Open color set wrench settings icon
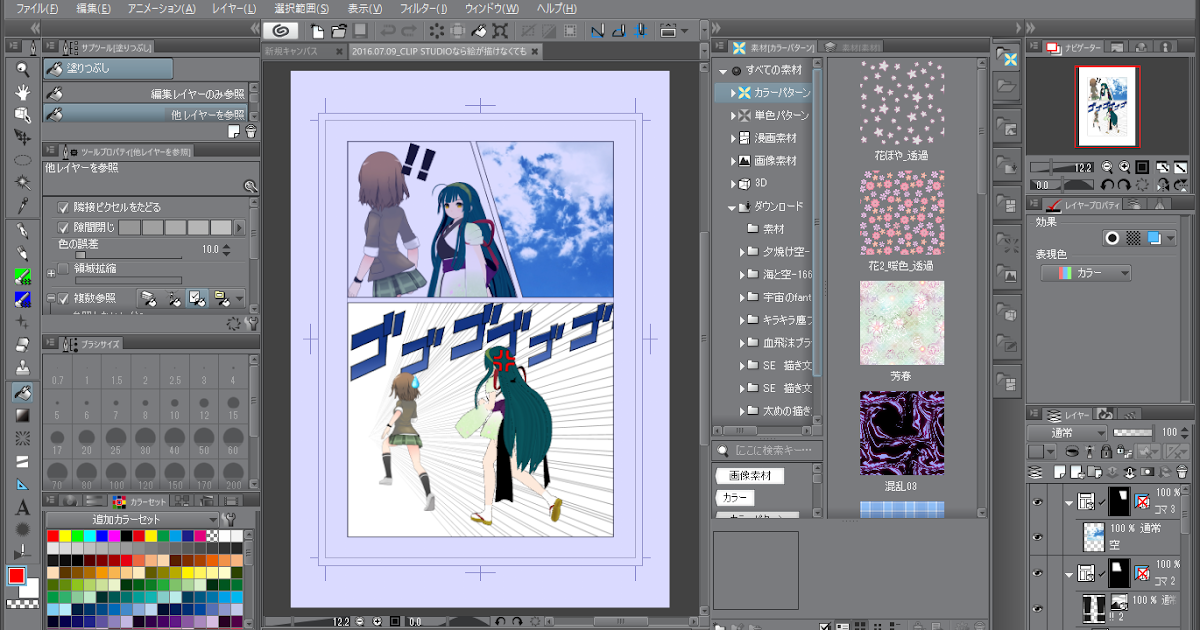The width and height of the screenshot is (1200, 630). [231, 519]
